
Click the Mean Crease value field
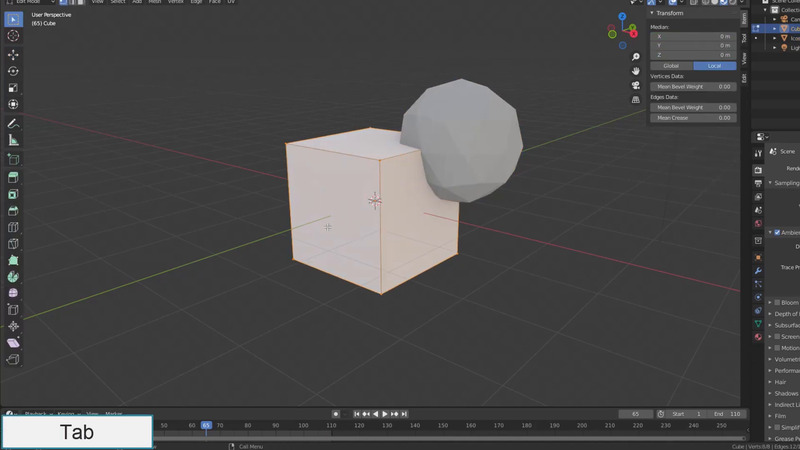click(693, 118)
